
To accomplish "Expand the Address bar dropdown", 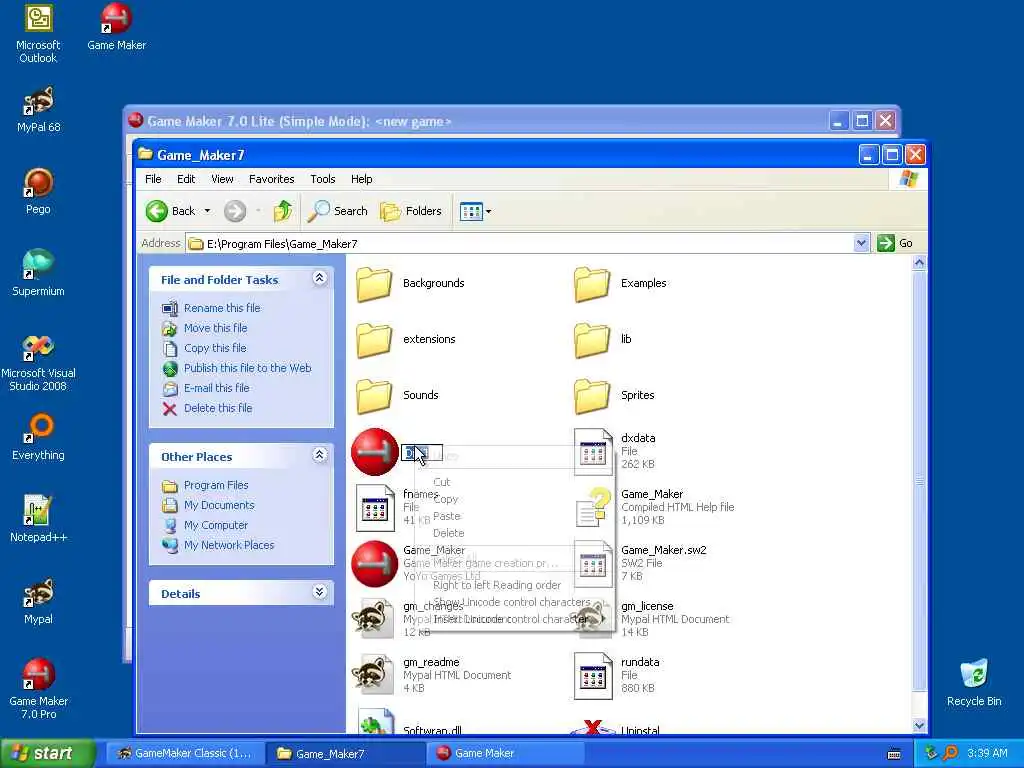I will (x=861, y=243).
